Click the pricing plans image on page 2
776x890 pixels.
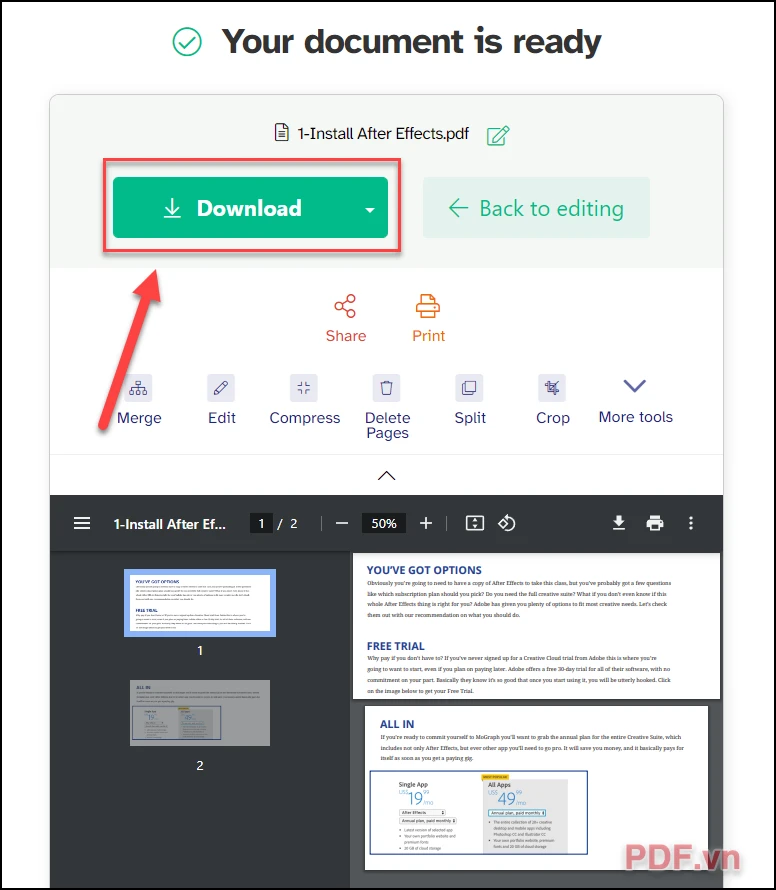coord(479,812)
